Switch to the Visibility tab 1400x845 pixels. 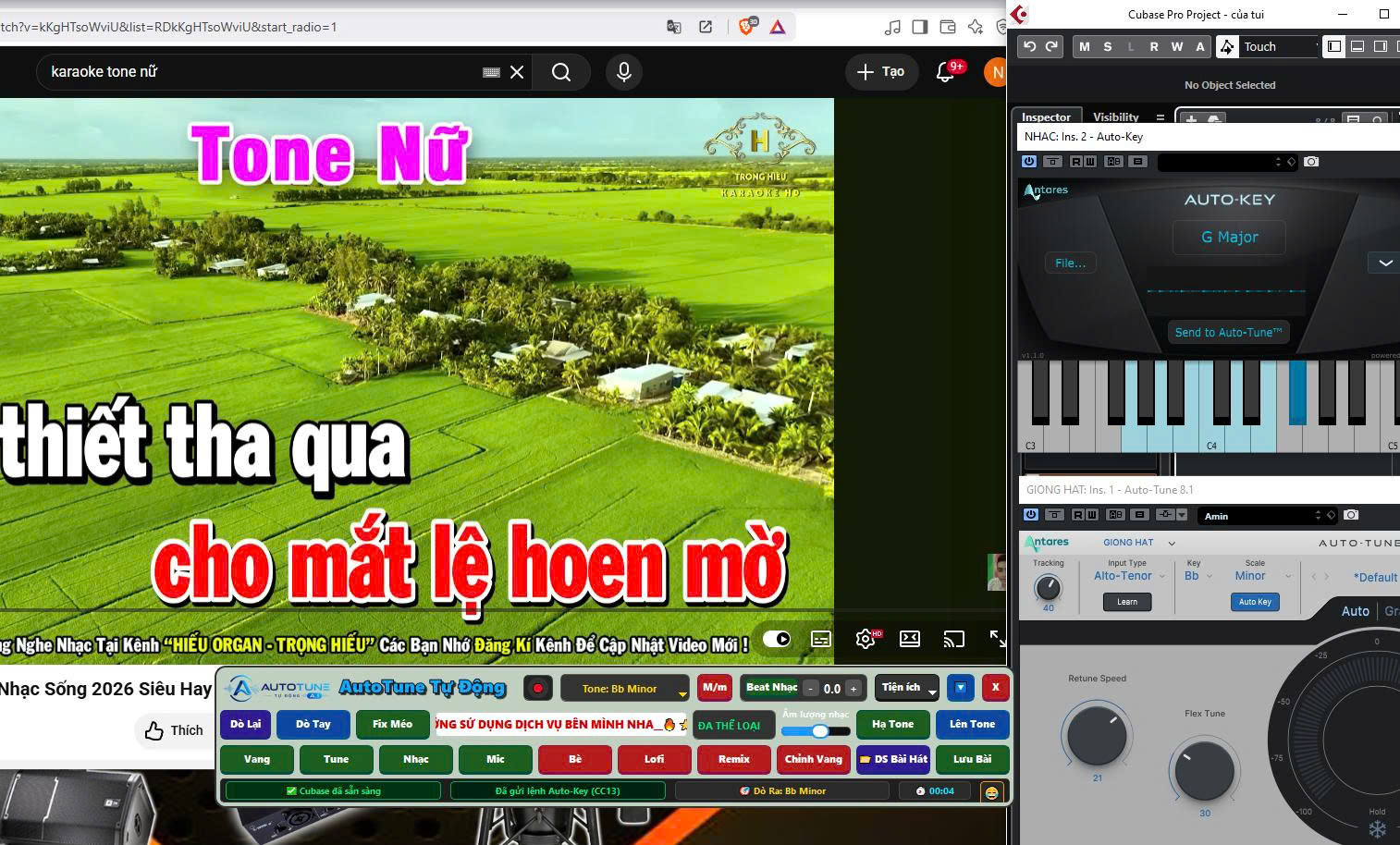pos(1116,117)
